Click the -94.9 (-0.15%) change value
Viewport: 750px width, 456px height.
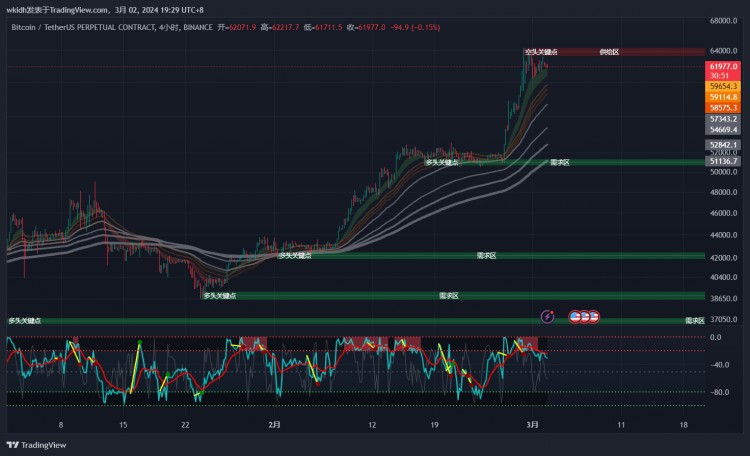415,27
